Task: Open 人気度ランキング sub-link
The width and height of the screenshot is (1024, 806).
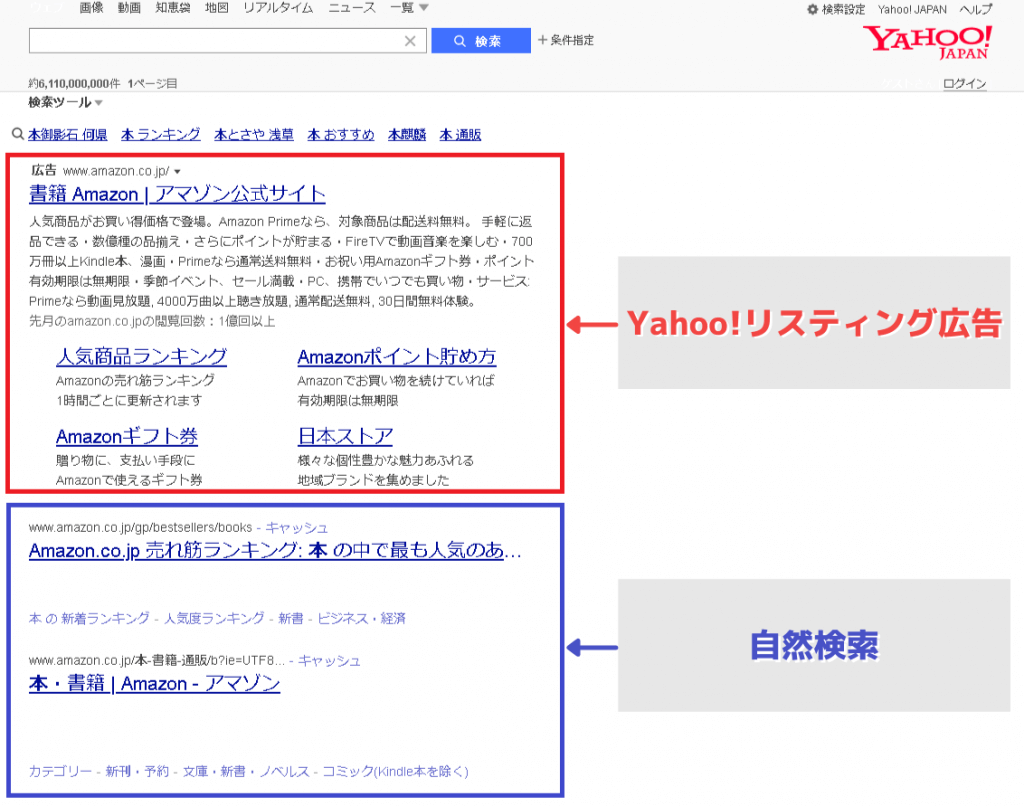Action: [x=214, y=619]
